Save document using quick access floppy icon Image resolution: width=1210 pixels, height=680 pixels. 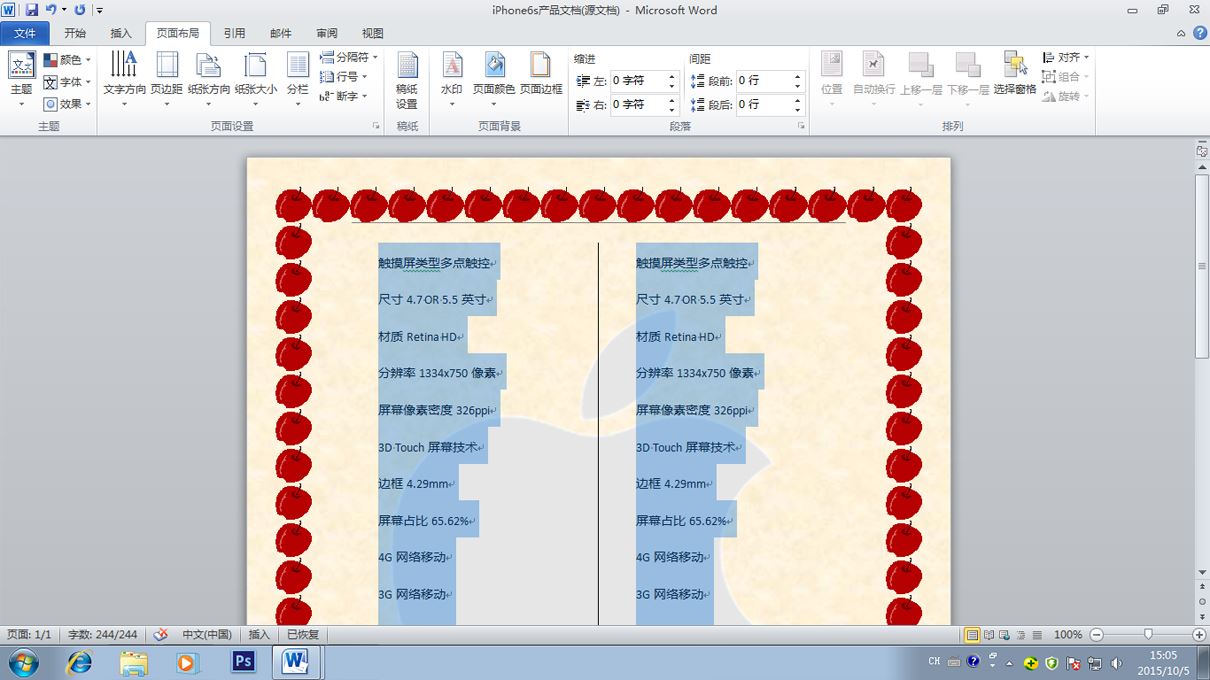pyautogui.click(x=32, y=10)
